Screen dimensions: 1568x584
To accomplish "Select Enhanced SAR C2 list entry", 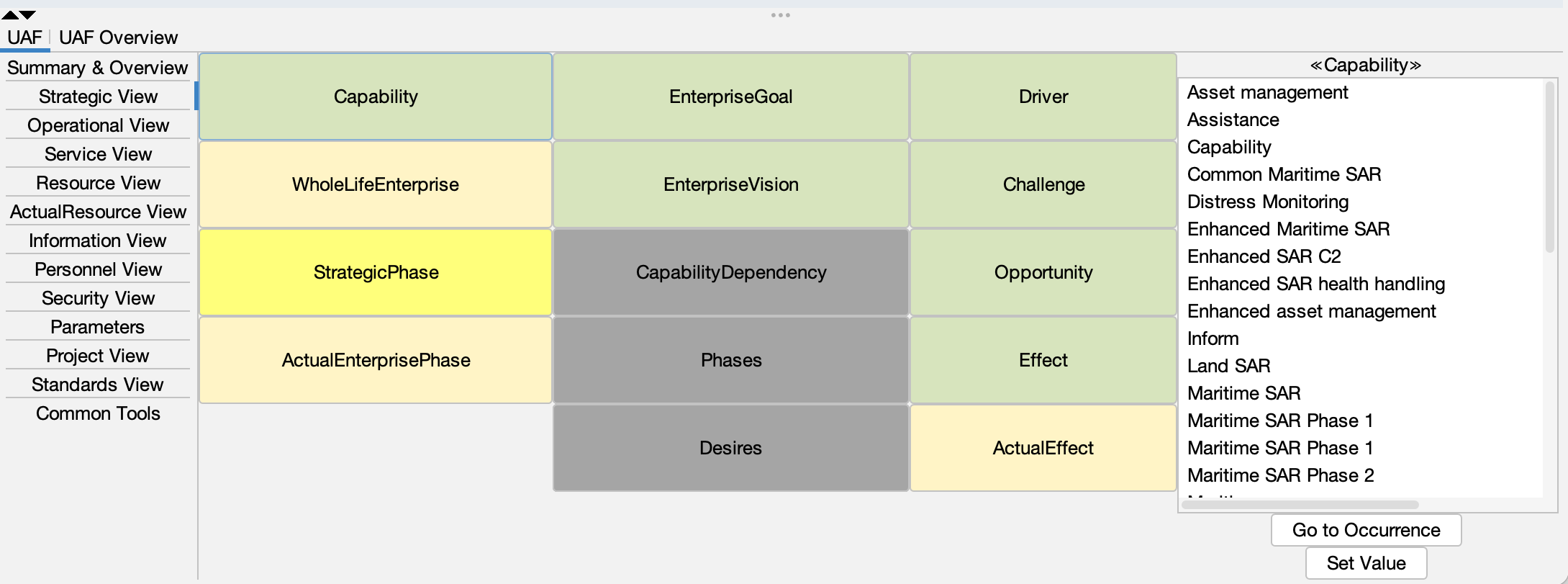I will [x=1264, y=256].
